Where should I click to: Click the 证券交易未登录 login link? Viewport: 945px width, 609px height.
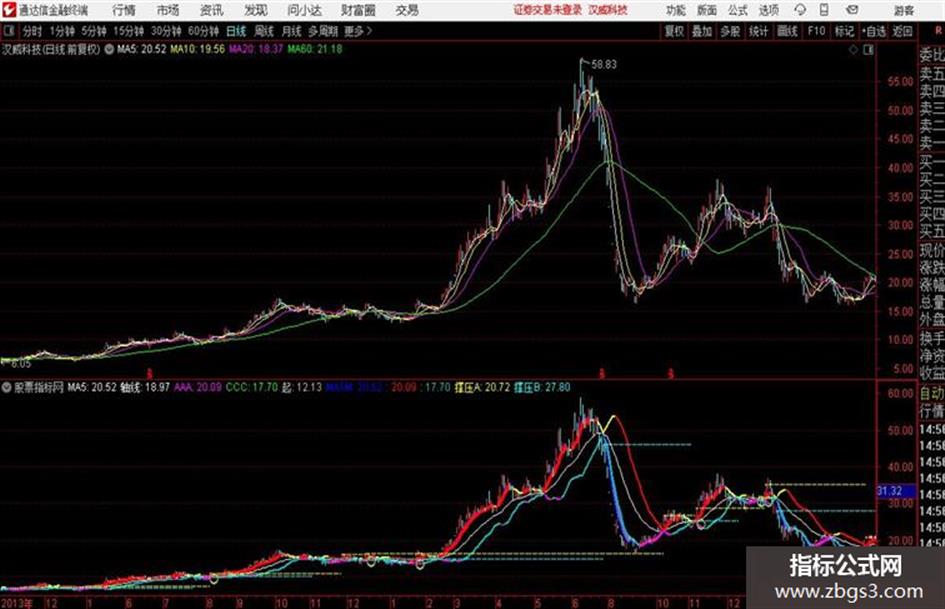pyautogui.click(x=548, y=10)
